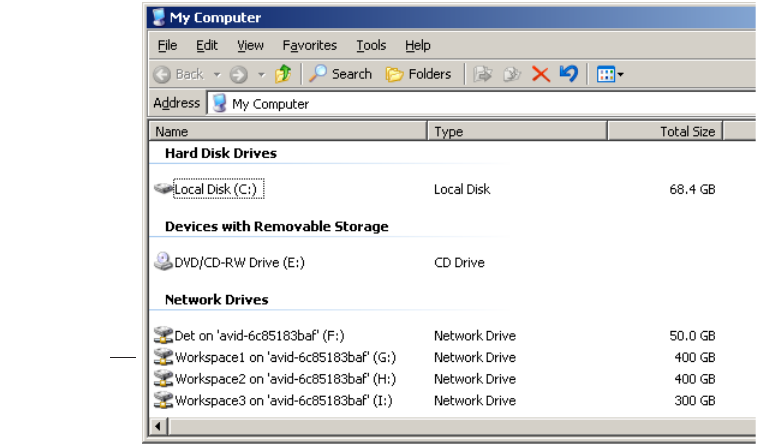Click the Move To toolbar icon
The height and width of the screenshot is (446, 758).
click(482, 74)
